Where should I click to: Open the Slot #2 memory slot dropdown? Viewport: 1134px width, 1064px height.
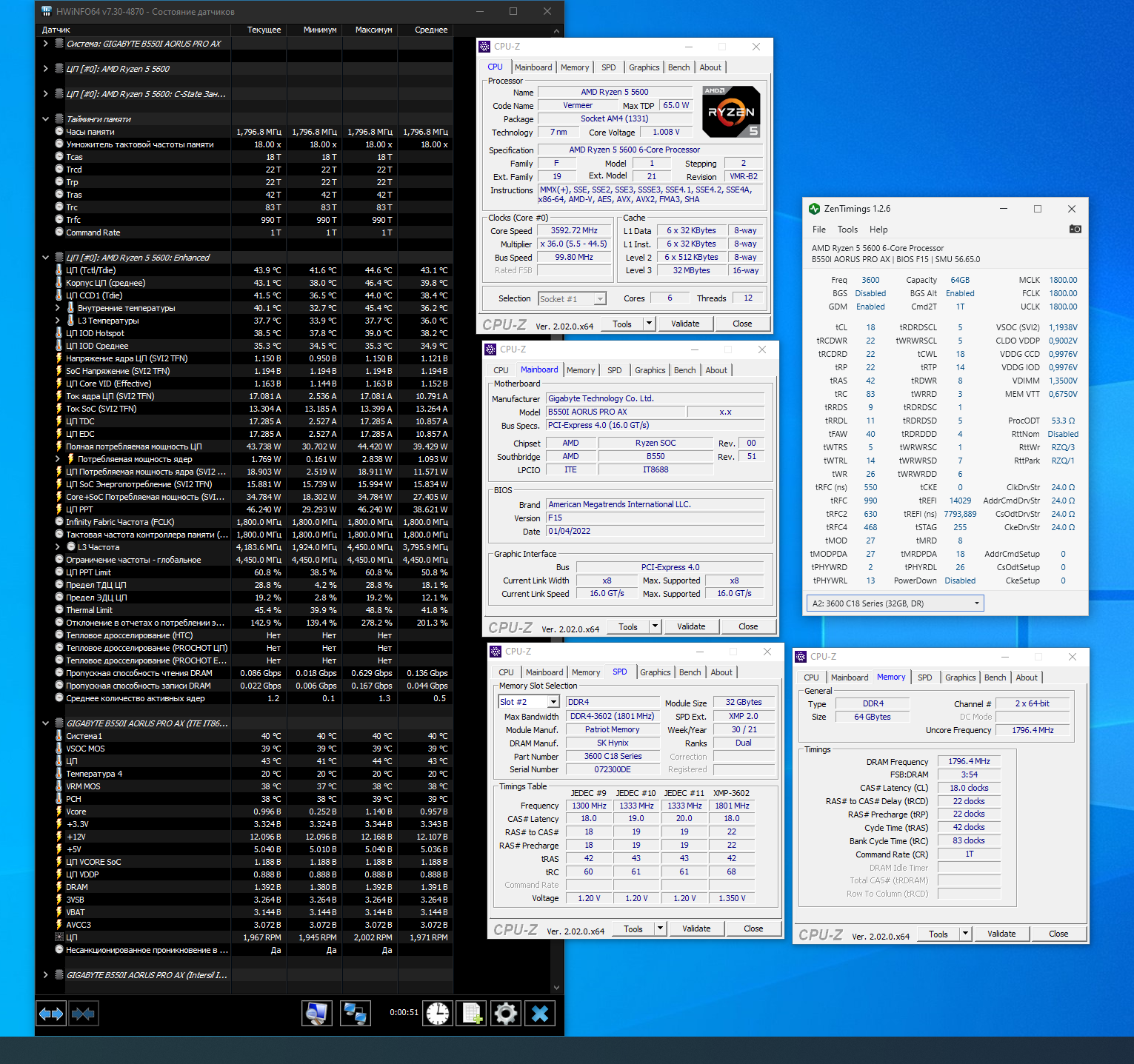pyautogui.click(x=553, y=702)
